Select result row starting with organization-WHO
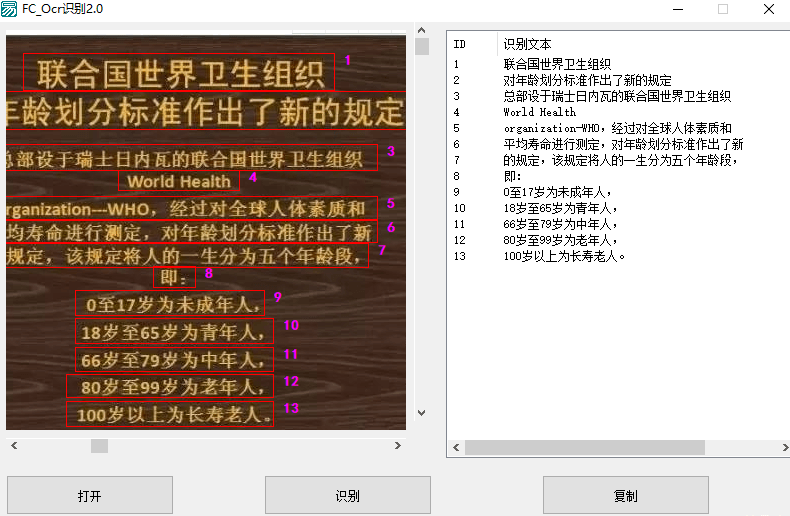The height and width of the screenshot is (516, 790). (619, 128)
